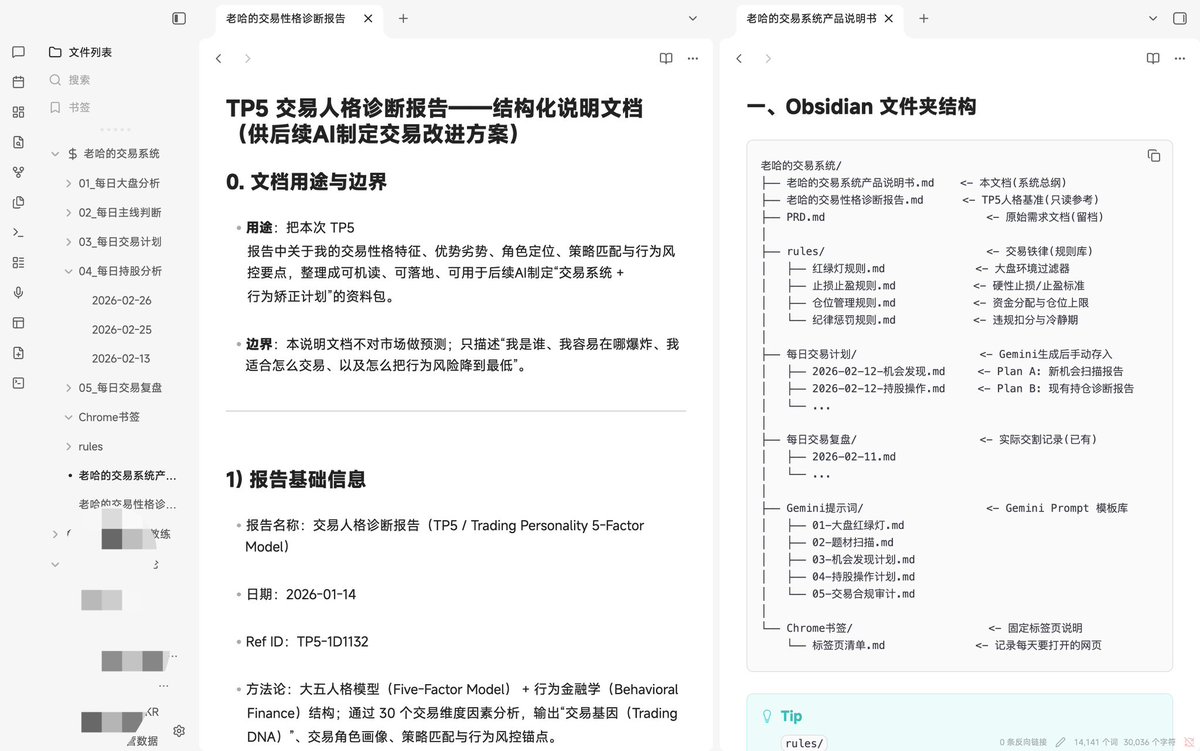Close the 老哈的交易系统产品说明书 tab
Image resolution: width=1200 pixels, height=751 pixels.
click(888, 18)
